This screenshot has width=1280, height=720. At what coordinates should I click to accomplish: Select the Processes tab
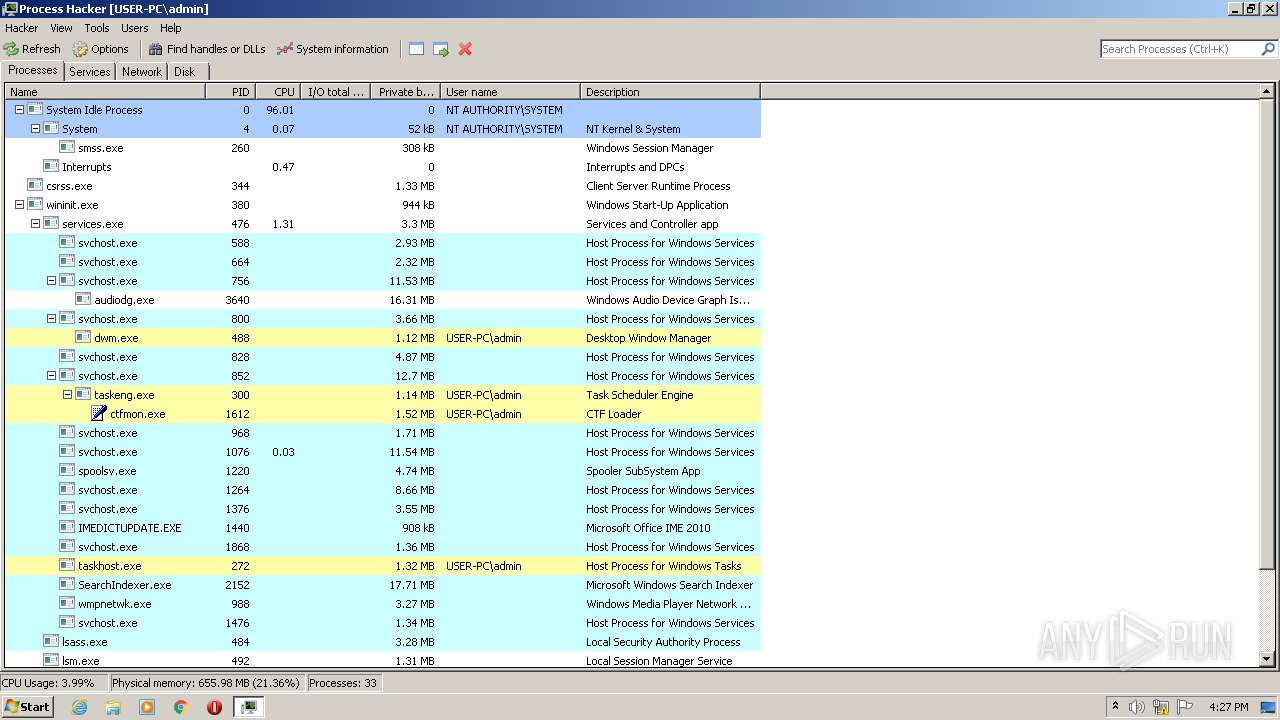tap(33, 70)
